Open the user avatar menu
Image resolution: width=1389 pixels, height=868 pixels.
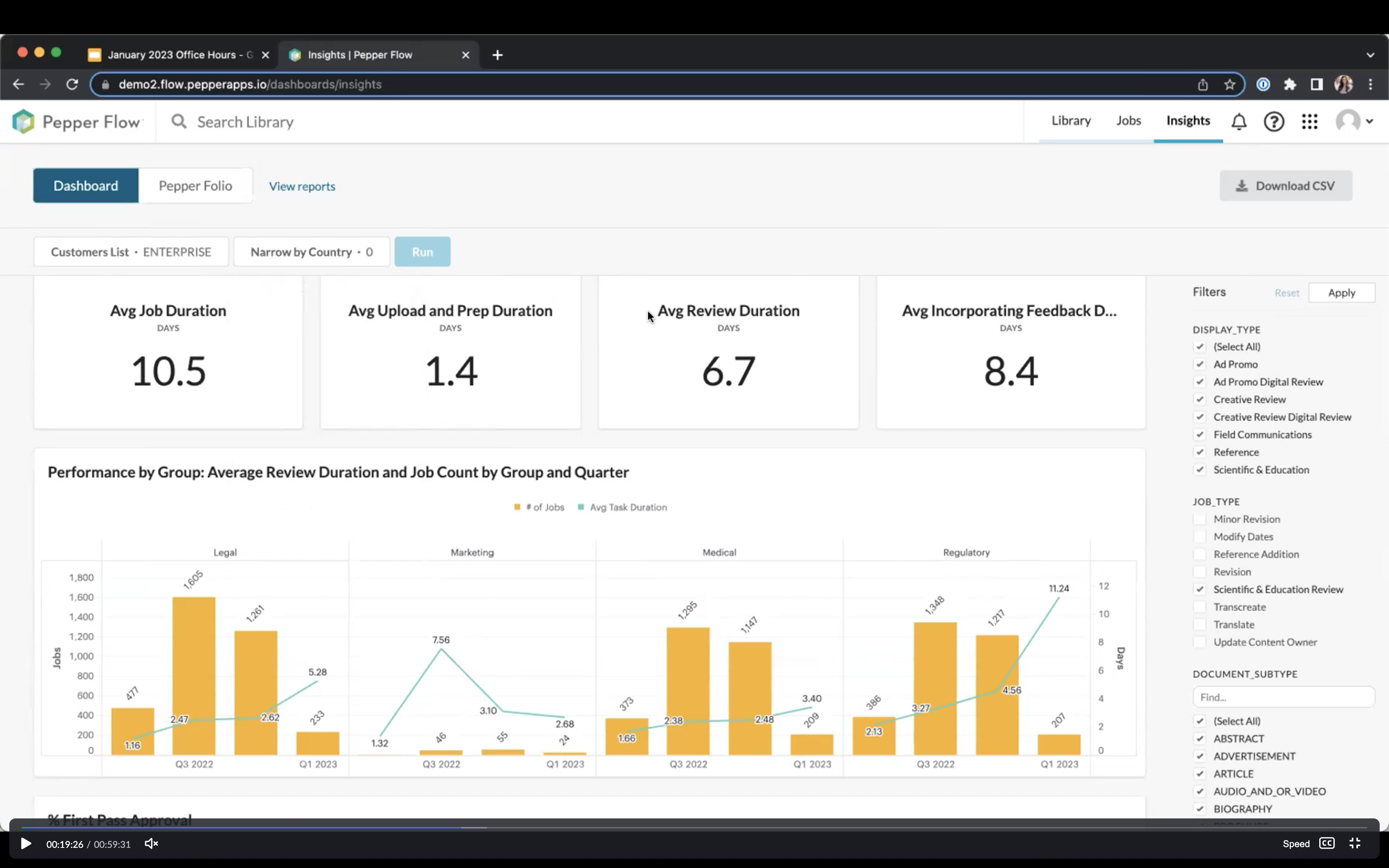[1355, 121]
